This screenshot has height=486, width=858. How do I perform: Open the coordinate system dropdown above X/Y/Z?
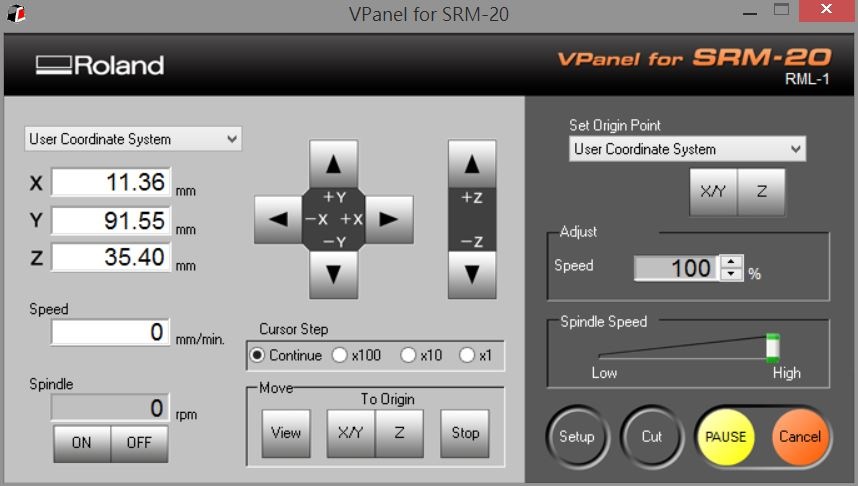click(x=133, y=139)
